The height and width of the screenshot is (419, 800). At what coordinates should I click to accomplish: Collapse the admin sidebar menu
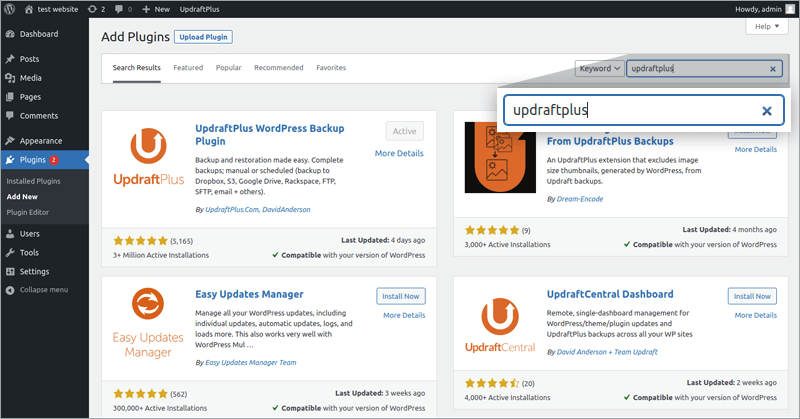tap(43, 290)
